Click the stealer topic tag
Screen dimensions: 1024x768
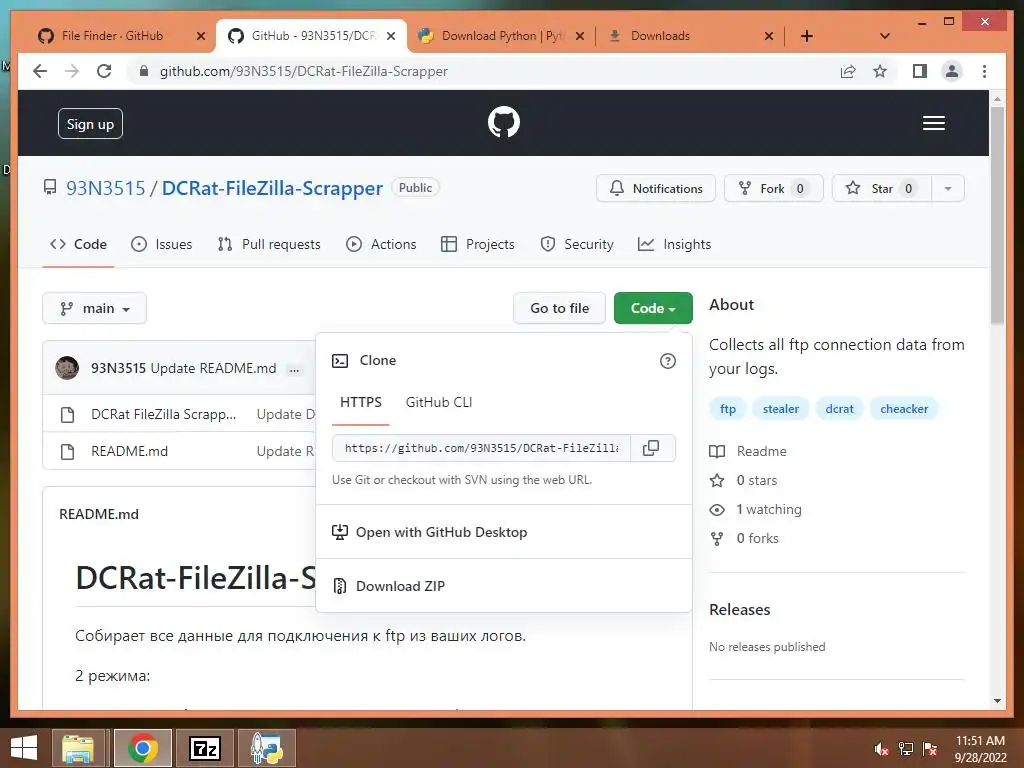[x=780, y=409]
